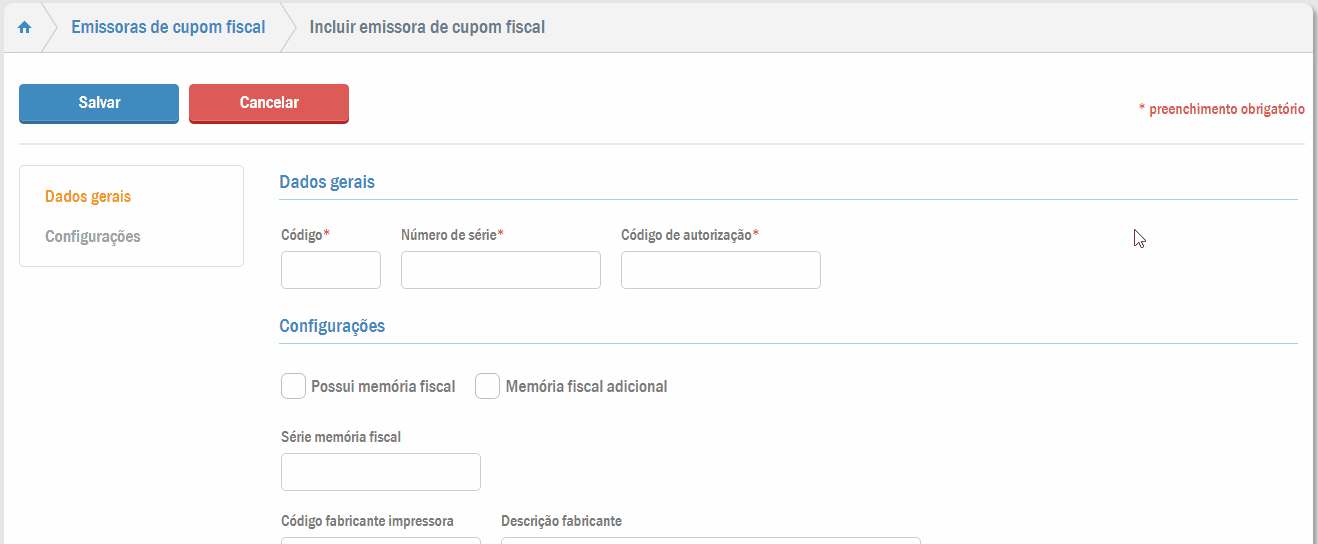Click the Descrição fabricante text field
This screenshot has width=1318, height=544.
tap(710, 540)
